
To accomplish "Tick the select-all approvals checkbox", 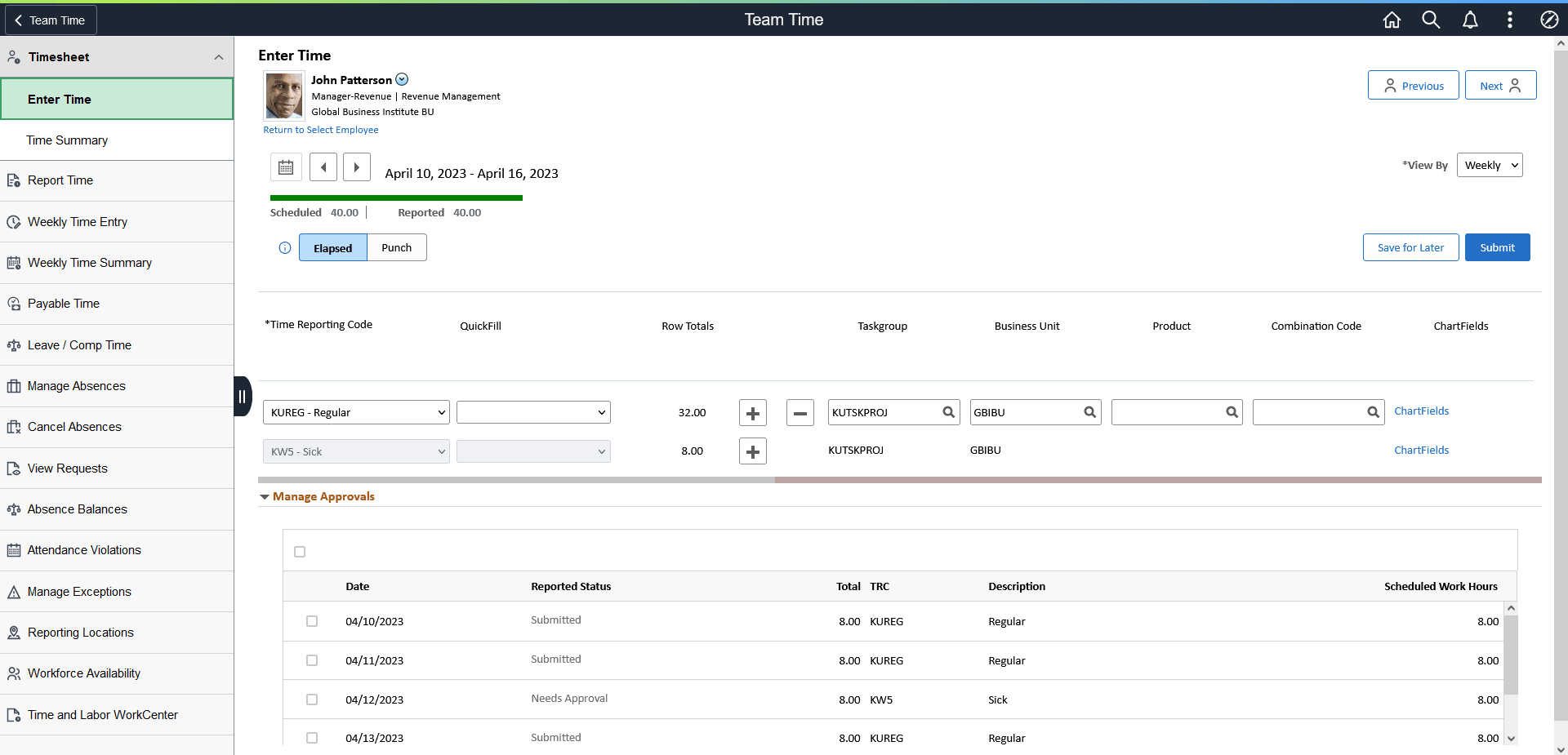I will click(300, 552).
